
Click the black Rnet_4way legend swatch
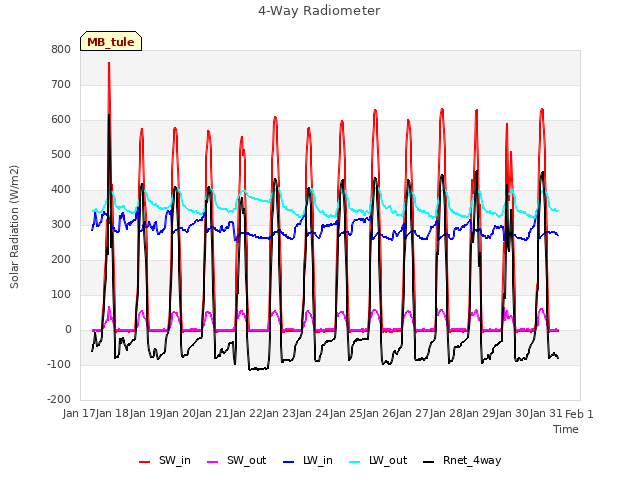coord(429,462)
